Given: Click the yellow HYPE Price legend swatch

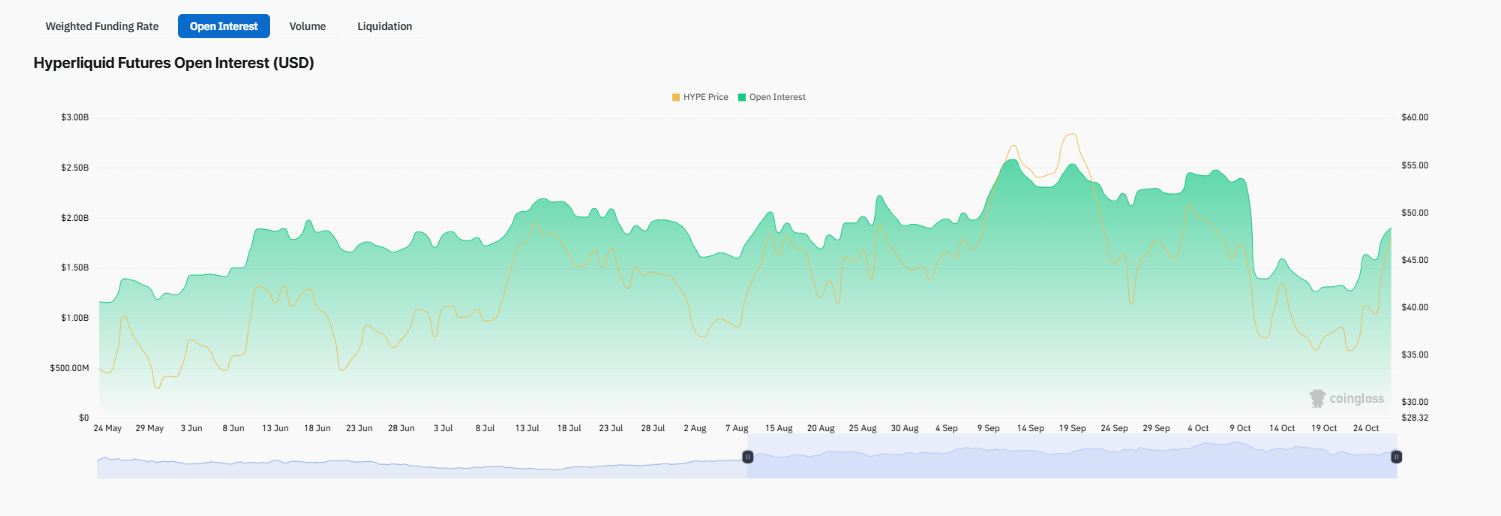Looking at the screenshot, I should coord(676,97).
